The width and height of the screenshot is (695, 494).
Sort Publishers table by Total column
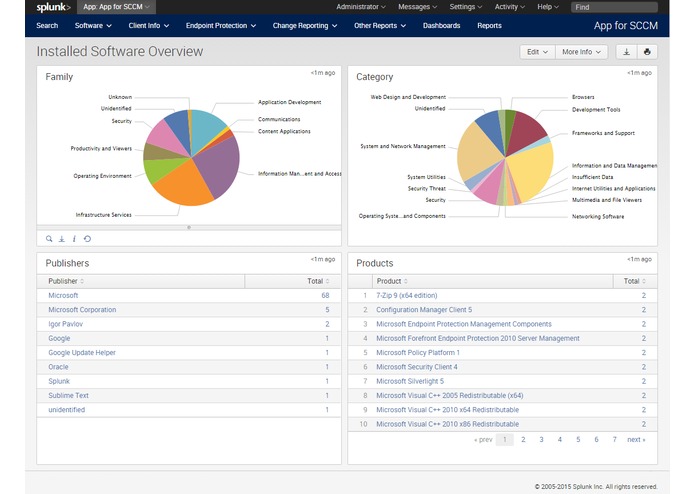click(318, 281)
